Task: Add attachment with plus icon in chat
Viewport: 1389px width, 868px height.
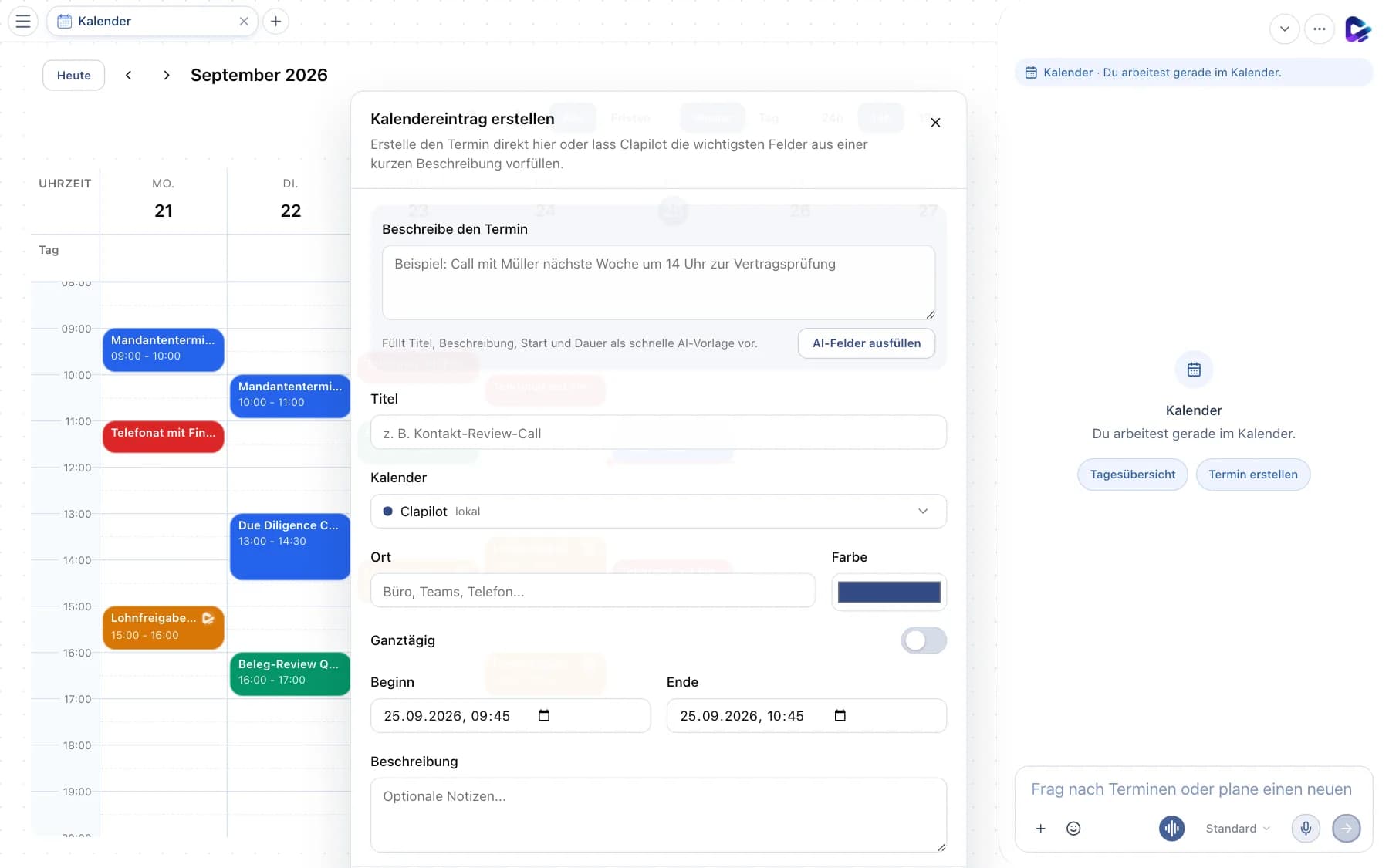Action: coord(1041,828)
